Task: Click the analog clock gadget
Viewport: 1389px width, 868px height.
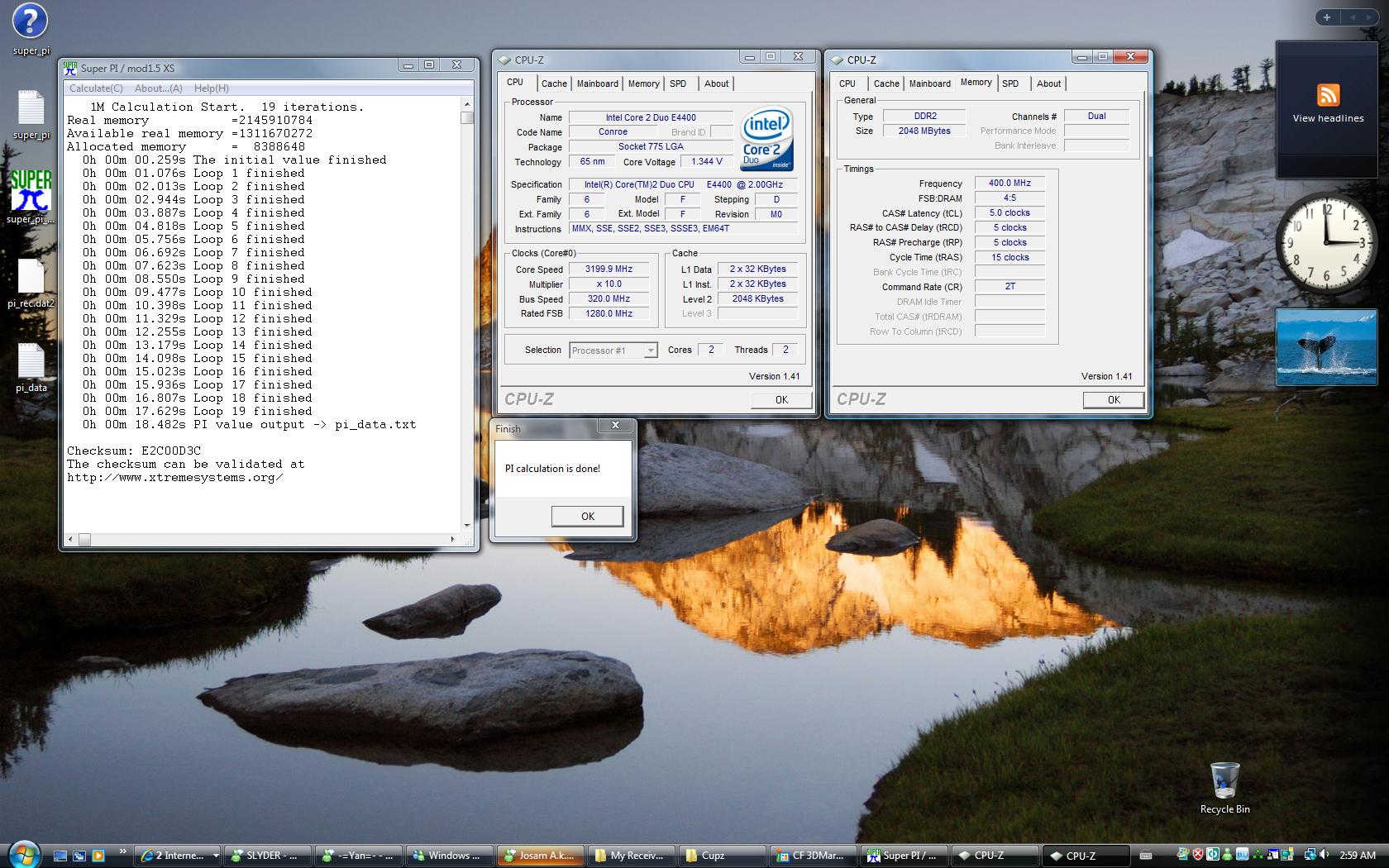Action: (x=1325, y=242)
